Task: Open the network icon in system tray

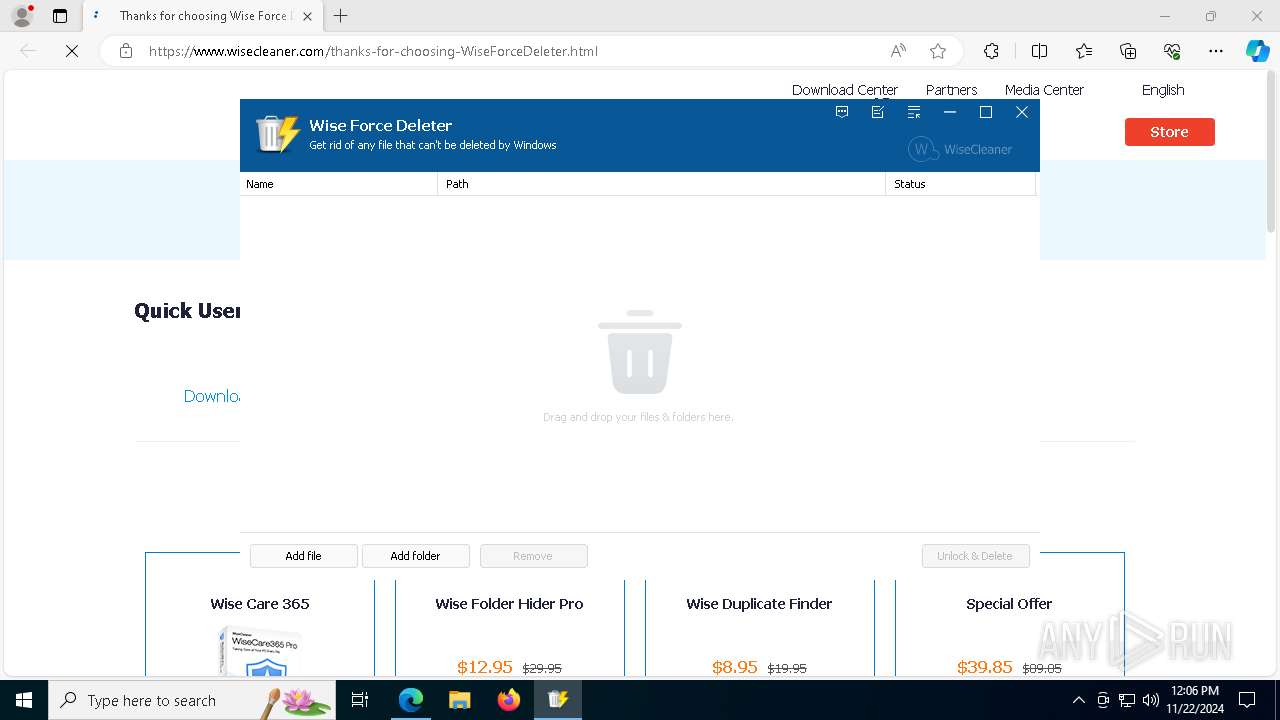Action: pyautogui.click(x=1127, y=700)
